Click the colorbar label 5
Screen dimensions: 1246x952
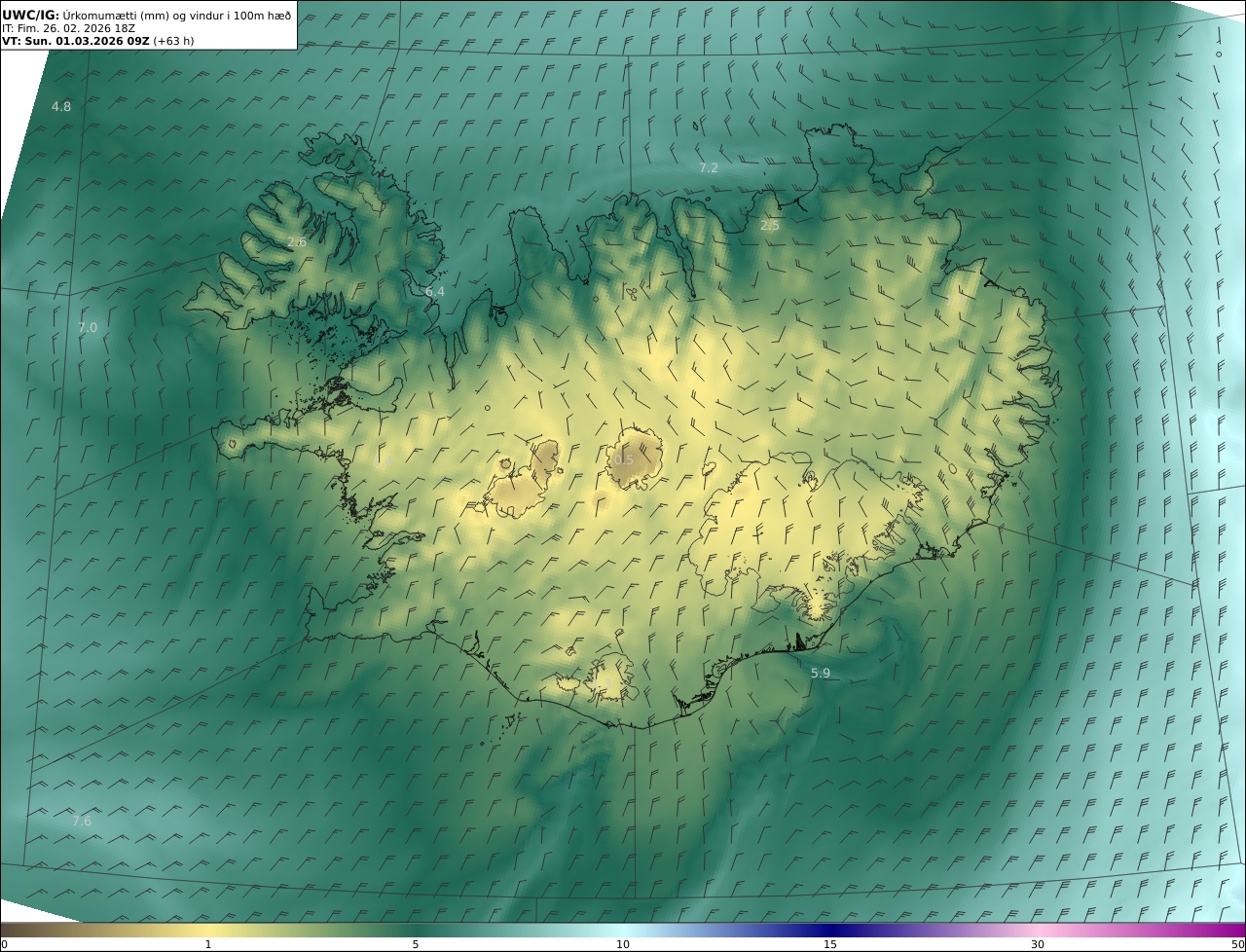click(416, 944)
